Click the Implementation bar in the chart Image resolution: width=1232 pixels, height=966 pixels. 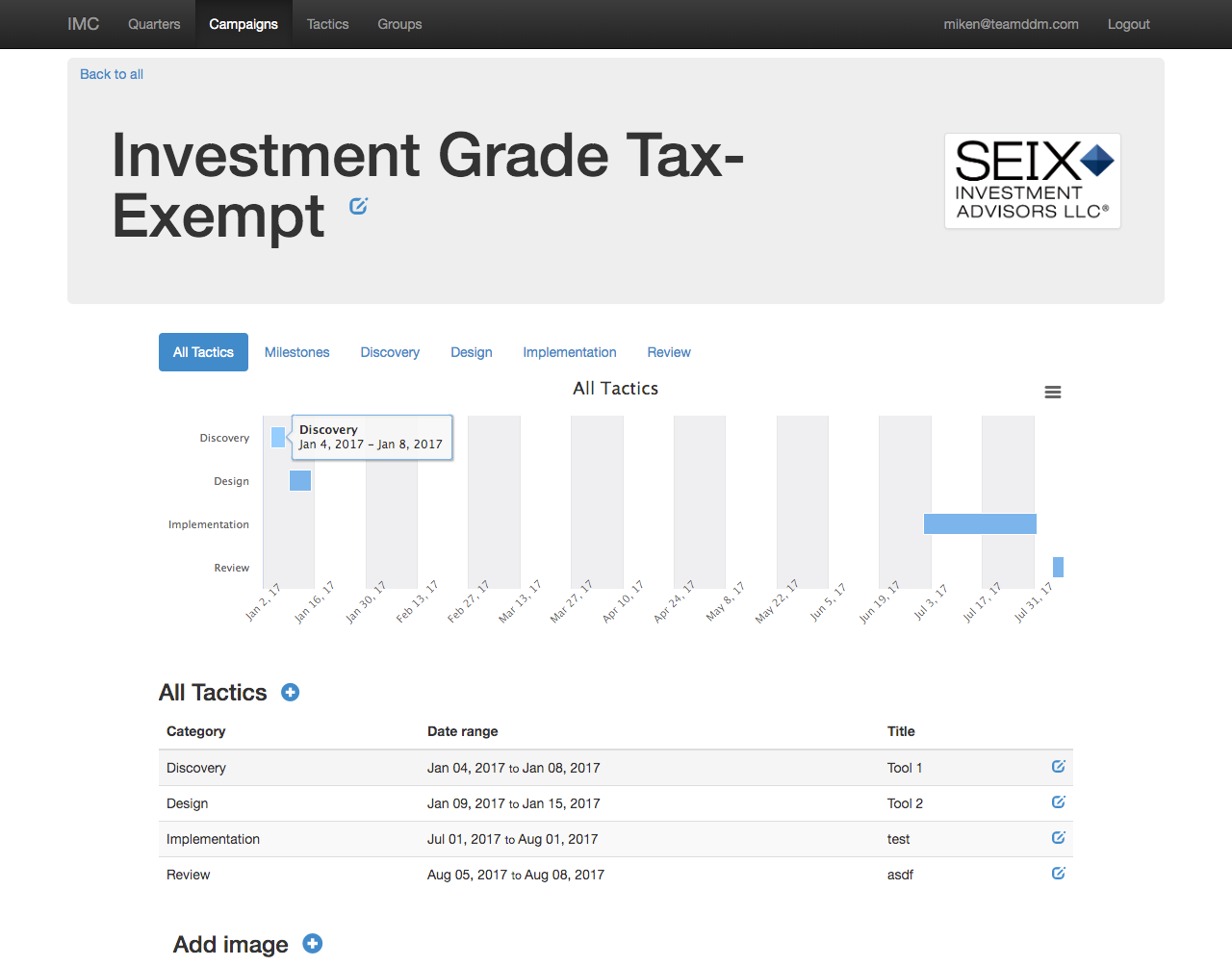point(980,523)
